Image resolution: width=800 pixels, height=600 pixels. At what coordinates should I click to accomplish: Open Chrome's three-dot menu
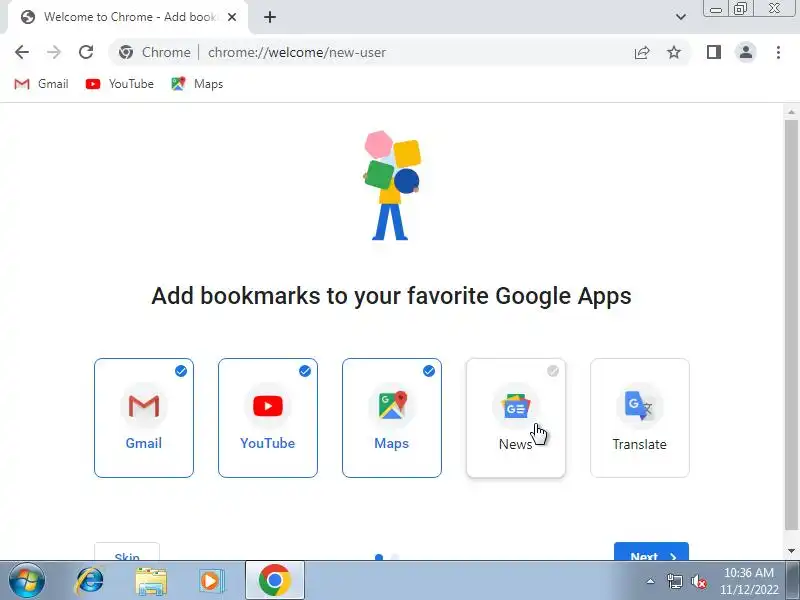[778, 52]
